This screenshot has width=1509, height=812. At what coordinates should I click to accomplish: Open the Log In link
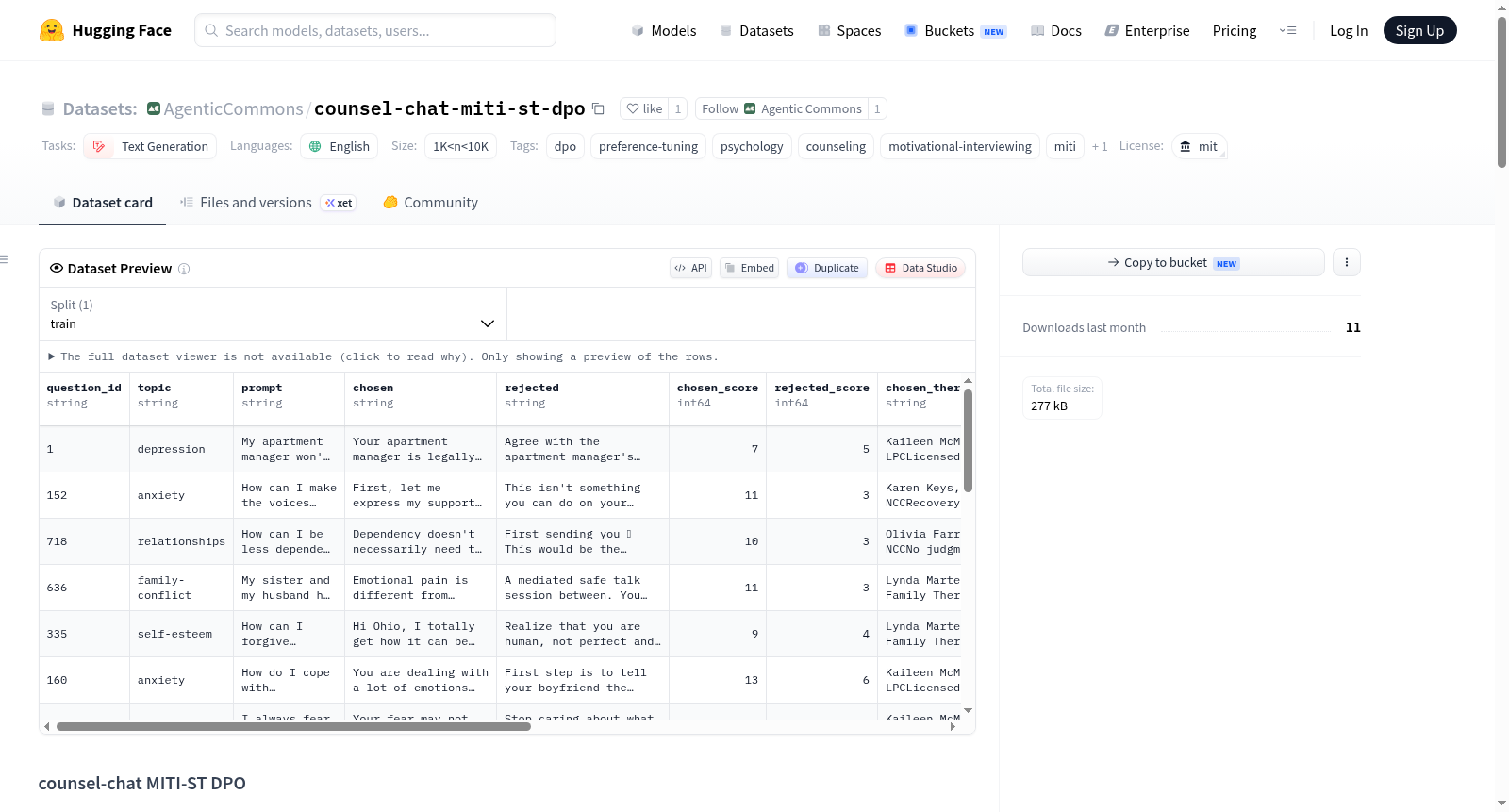[1349, 30]
